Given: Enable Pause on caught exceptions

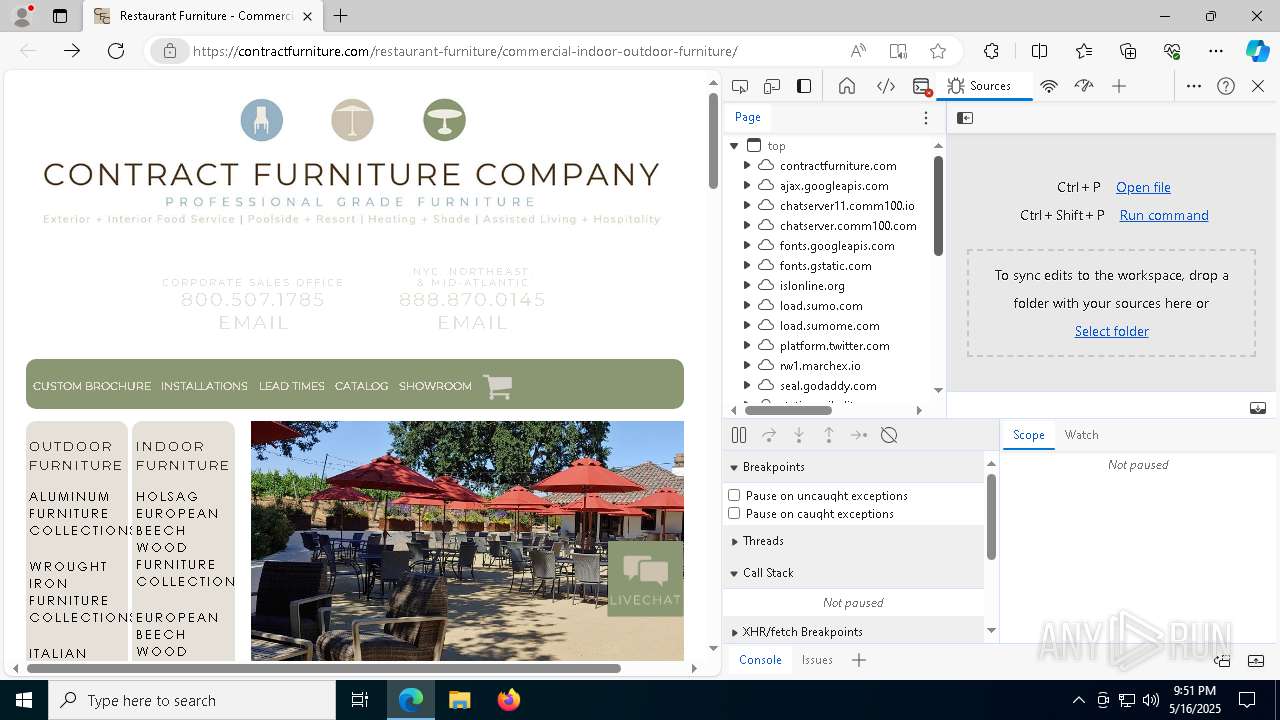Looking at the screenshot, I should click(734, 513).
